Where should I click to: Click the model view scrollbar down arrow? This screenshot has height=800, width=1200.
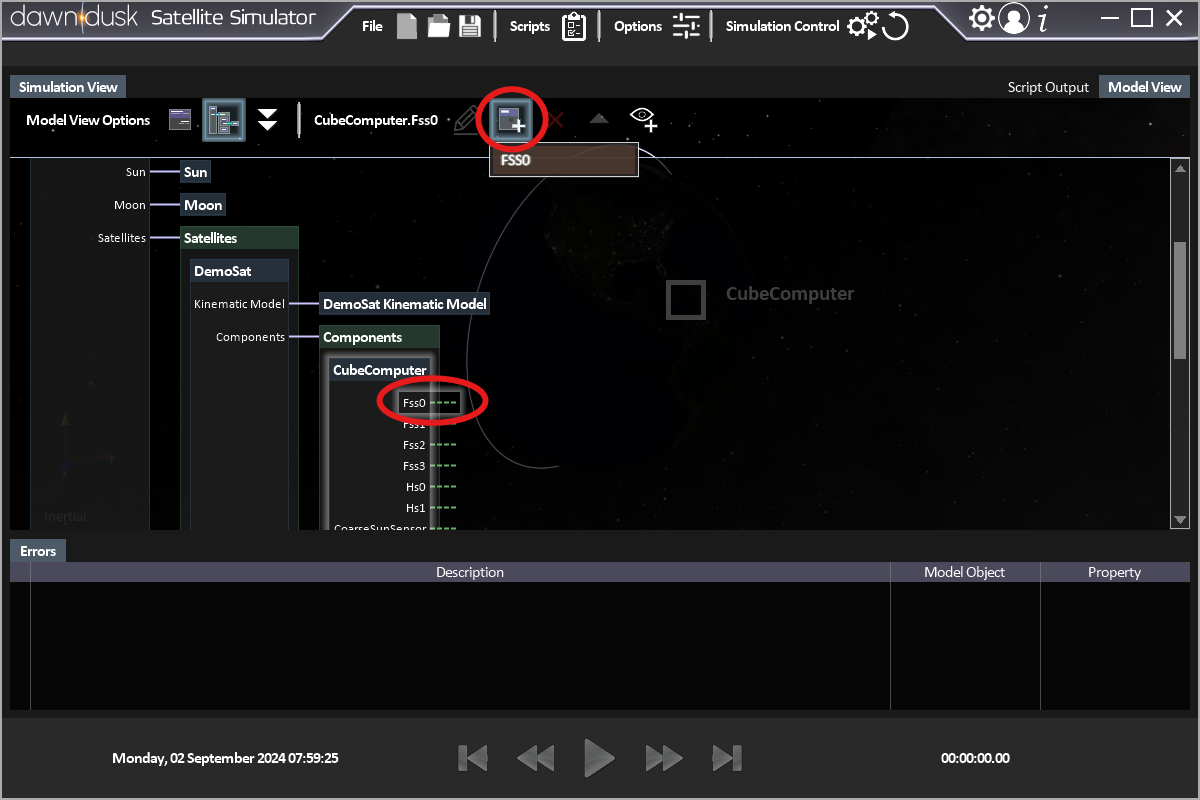(x=1180, y=520)
